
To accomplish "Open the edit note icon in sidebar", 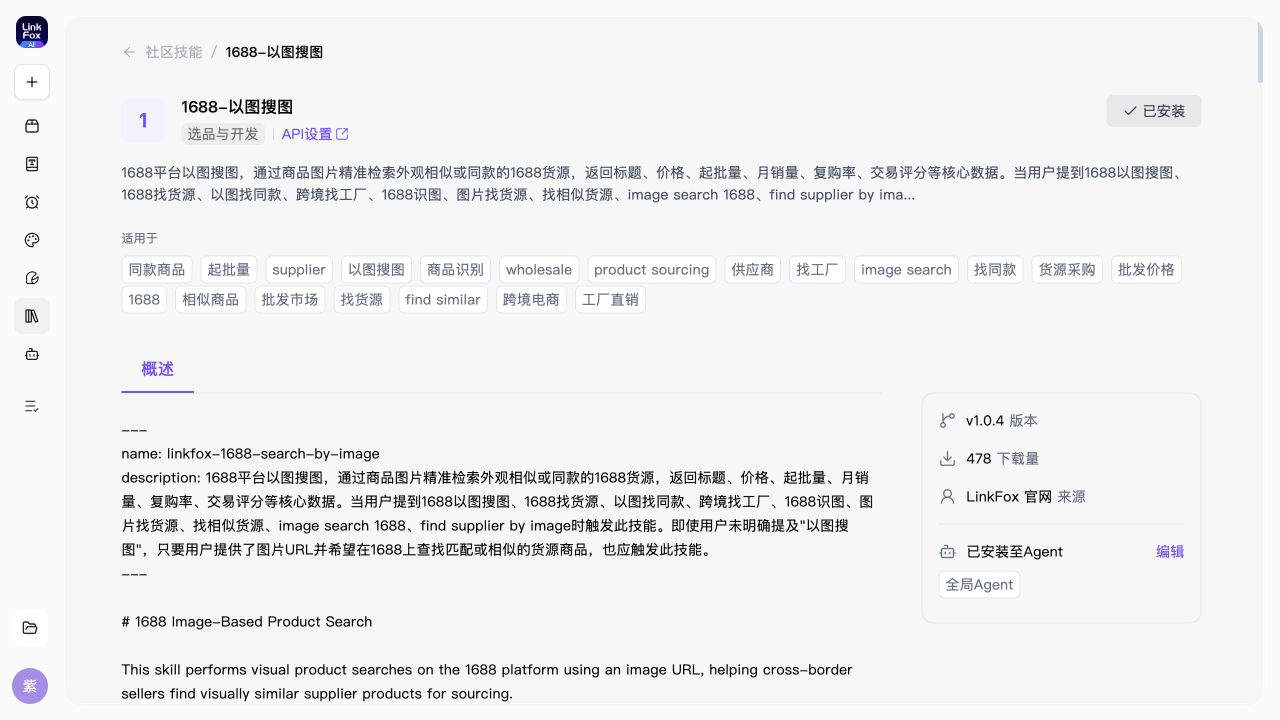I will (x=32, y=278).
